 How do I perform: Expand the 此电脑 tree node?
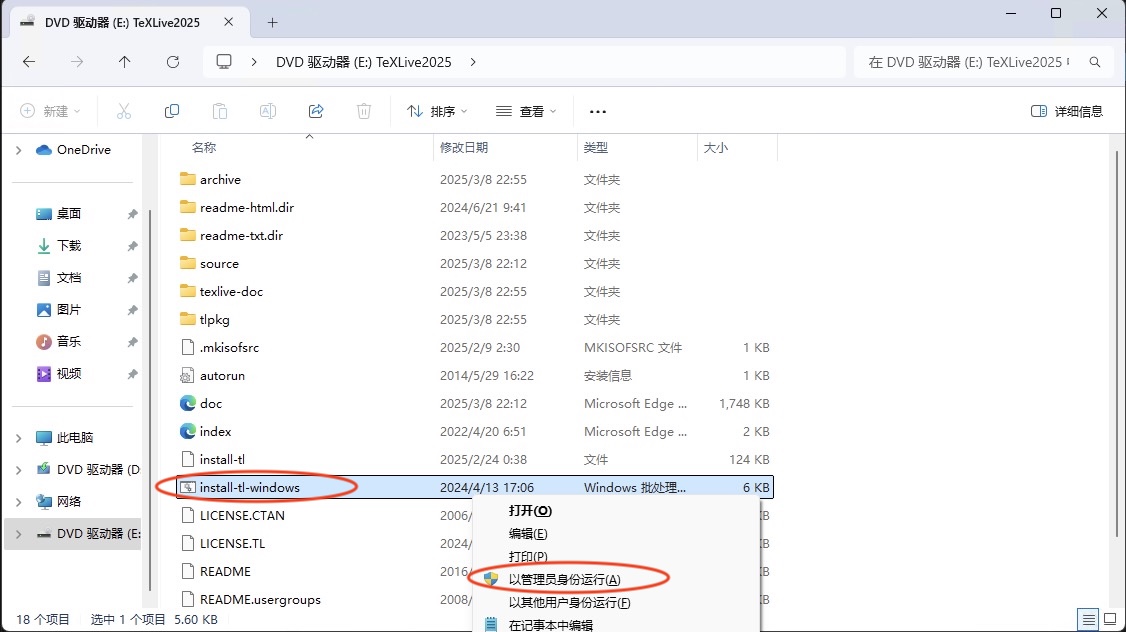[19, 438]
